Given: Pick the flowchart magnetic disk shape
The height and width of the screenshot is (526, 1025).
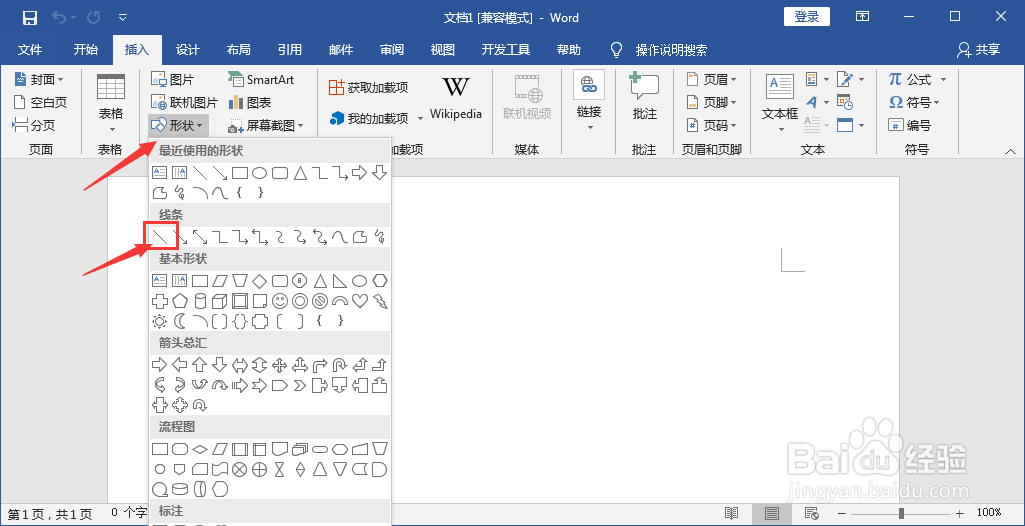Looking at the screenshot, I should [x=180, y=489].
